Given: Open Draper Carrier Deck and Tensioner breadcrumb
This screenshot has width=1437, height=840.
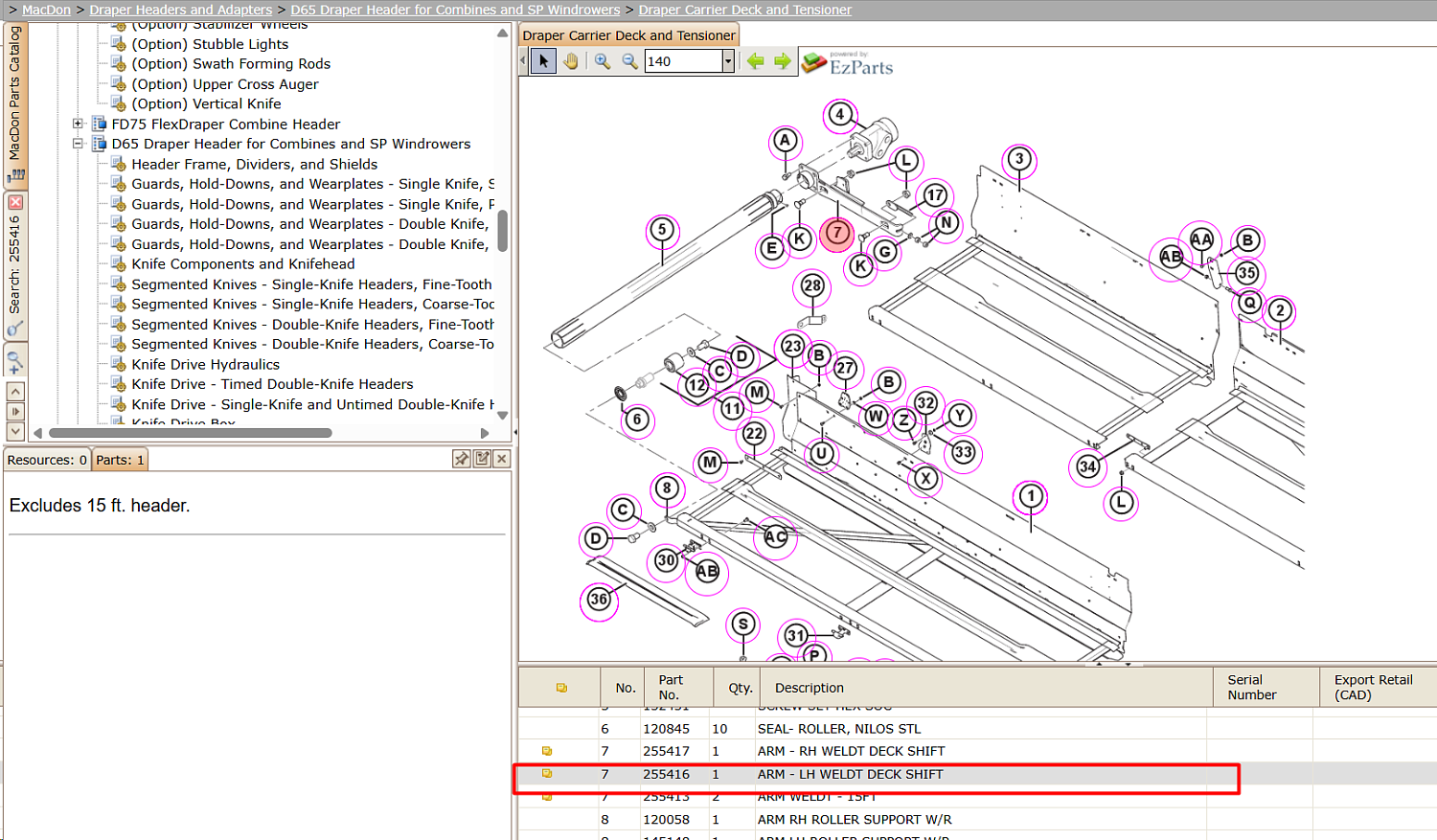Looking at the screenshot, I should tap(745, 10).
